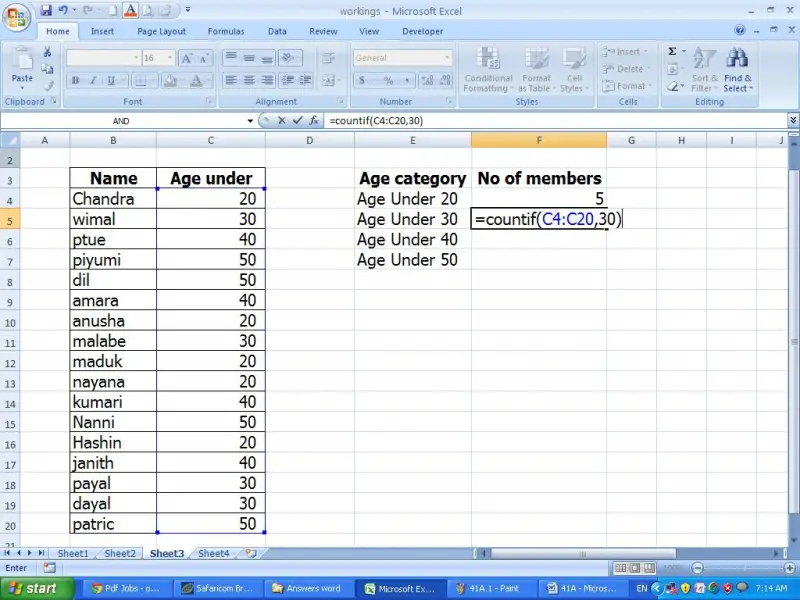The height and width of the screenshot is (600, 800).
Task: Click the Font Color icon in Quick Access
Action: point(131,10)
